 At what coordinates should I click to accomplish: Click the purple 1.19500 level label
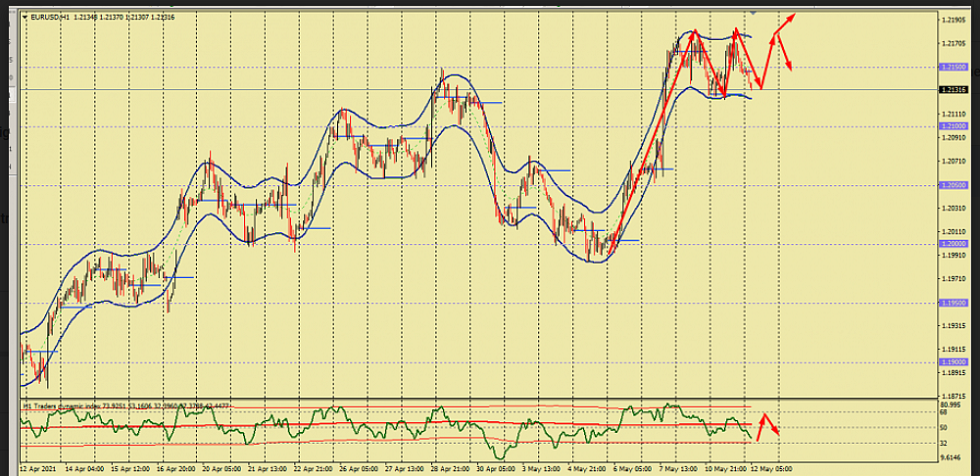(953, 302)
